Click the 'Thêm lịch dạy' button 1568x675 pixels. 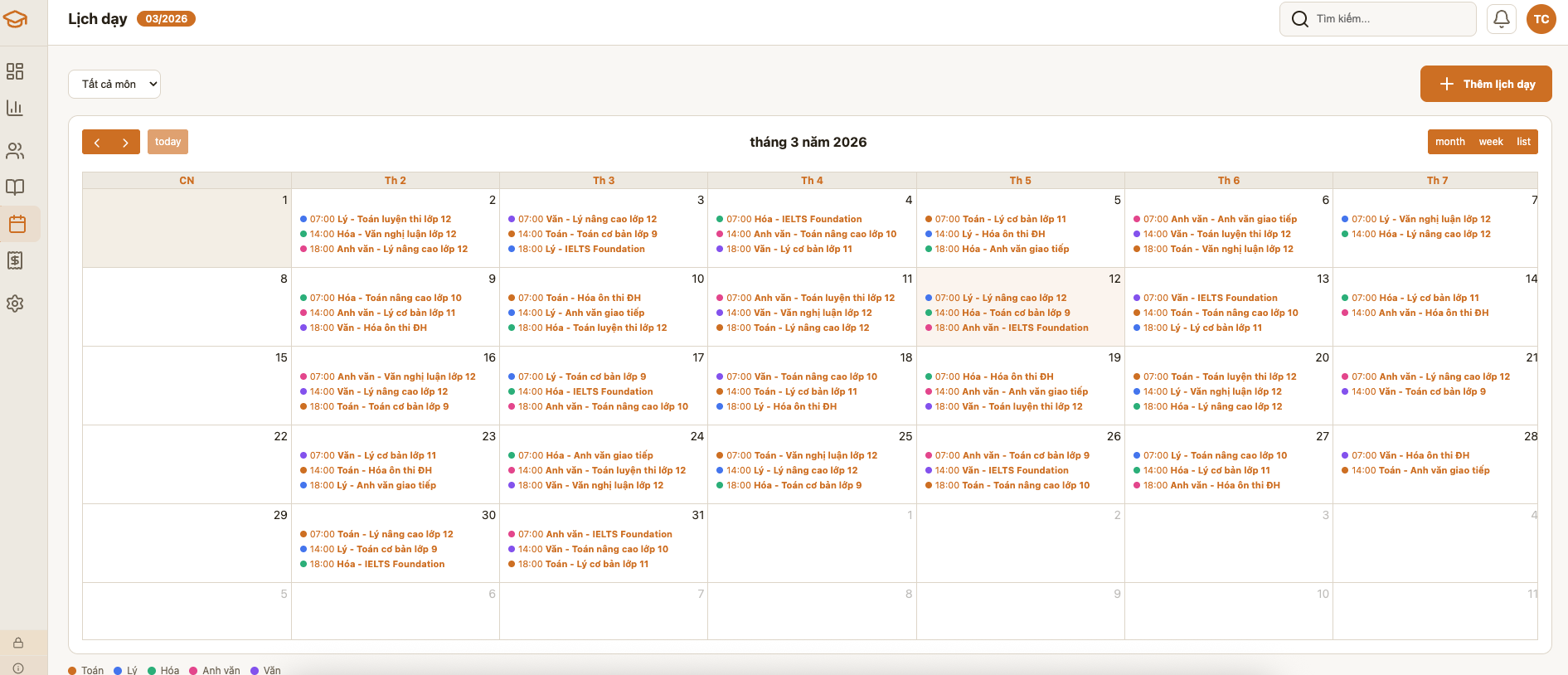[x=1485, y=84]
